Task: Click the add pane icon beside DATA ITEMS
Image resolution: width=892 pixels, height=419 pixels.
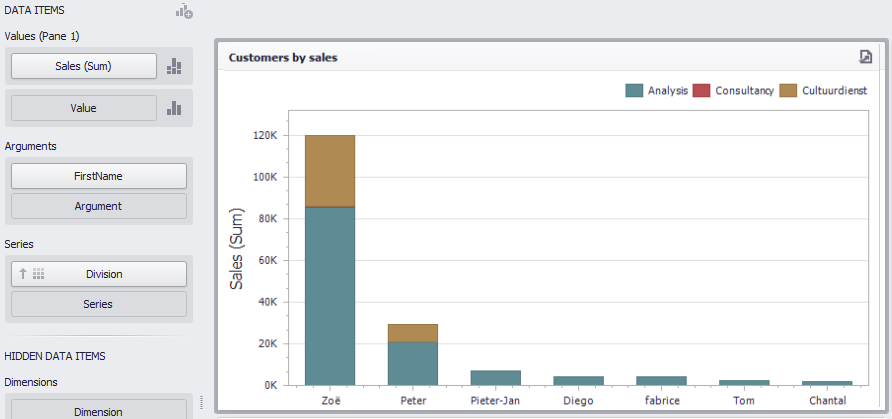Action: coord(184,12)
